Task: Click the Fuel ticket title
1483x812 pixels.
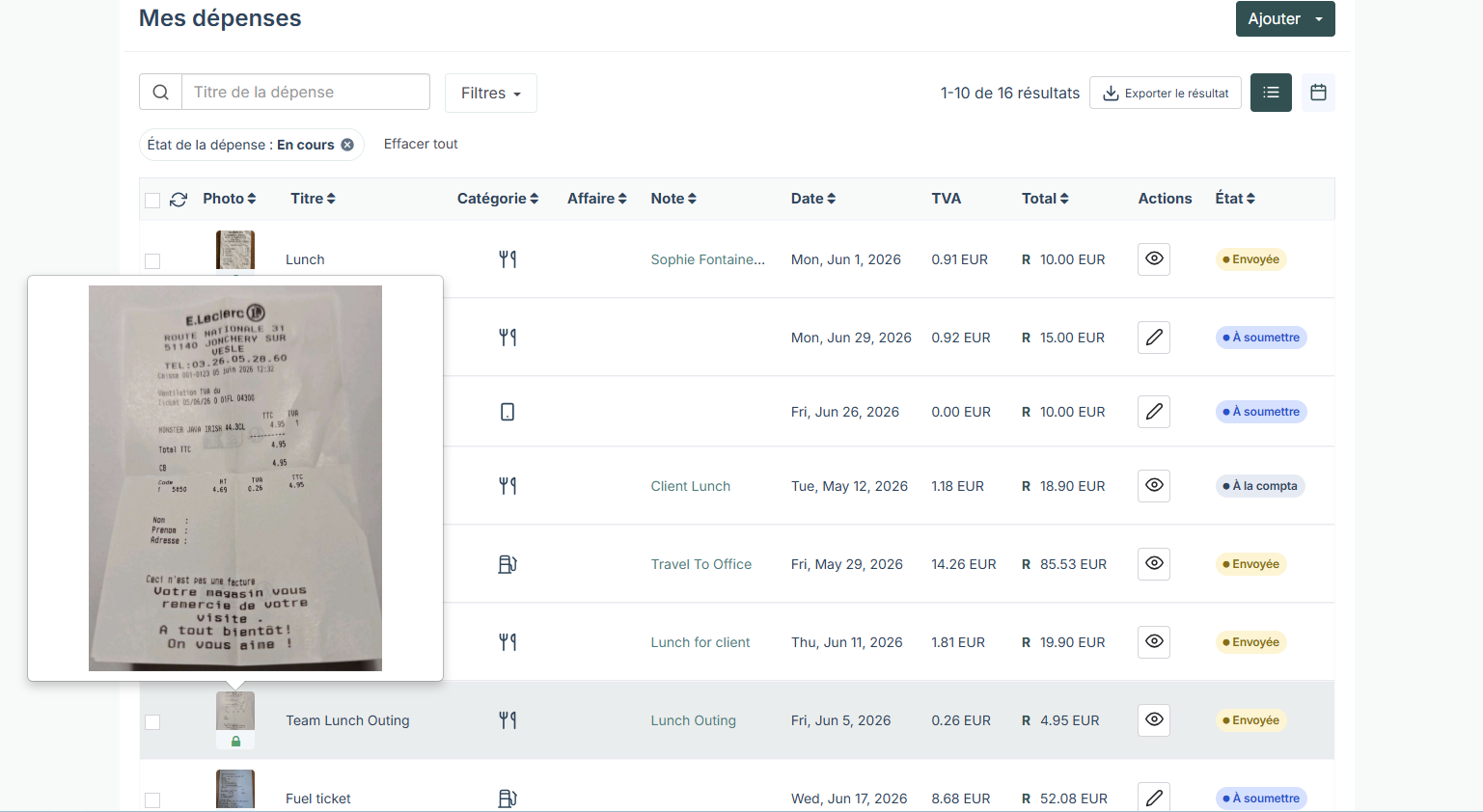Action: (x=318, y=798)
